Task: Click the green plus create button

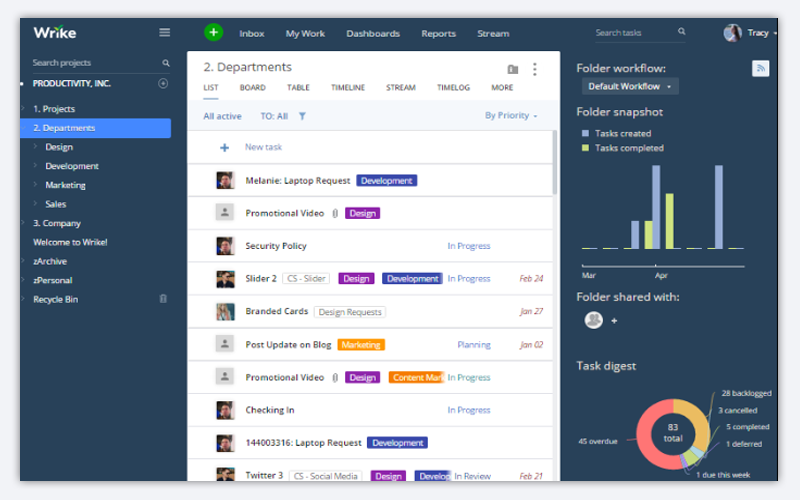Action: click(x=213, y=33)
